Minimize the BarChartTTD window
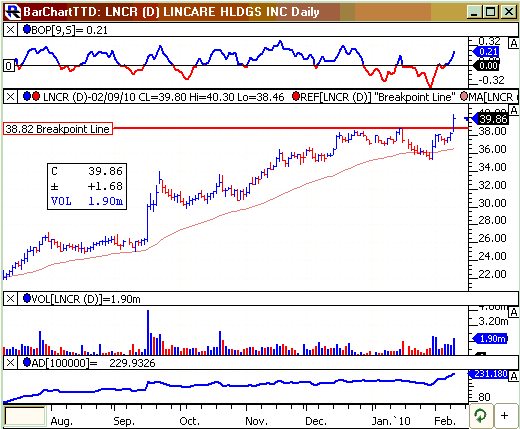Viewport: 520px width, 429px height. point(473,12)
